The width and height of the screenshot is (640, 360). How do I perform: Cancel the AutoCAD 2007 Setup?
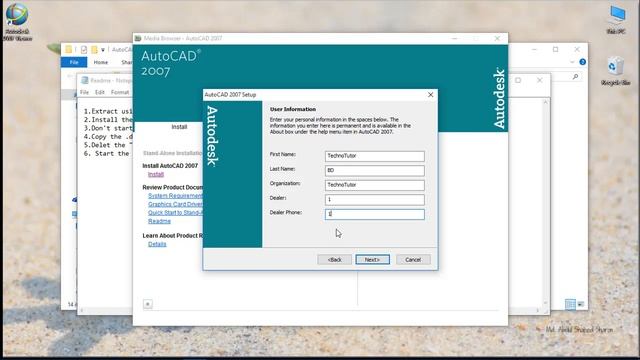[x=413, y=260]
